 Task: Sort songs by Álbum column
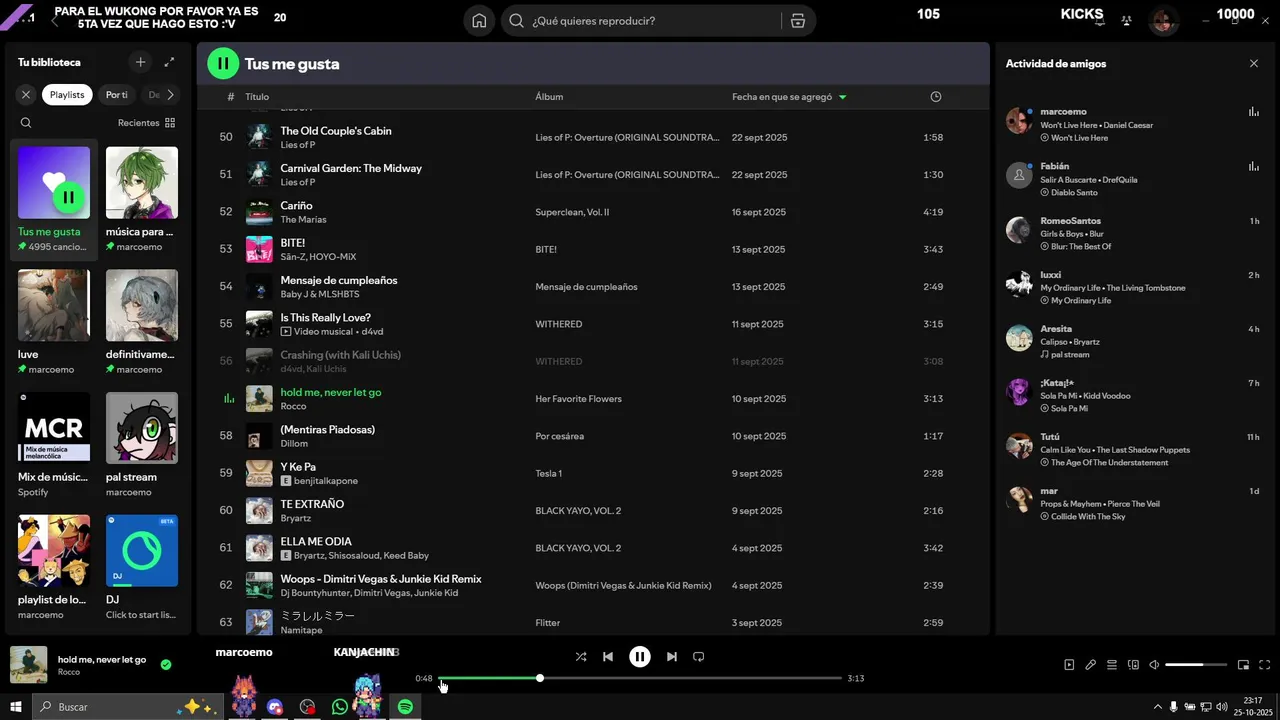pyautogui.click(x=549, y=97)
